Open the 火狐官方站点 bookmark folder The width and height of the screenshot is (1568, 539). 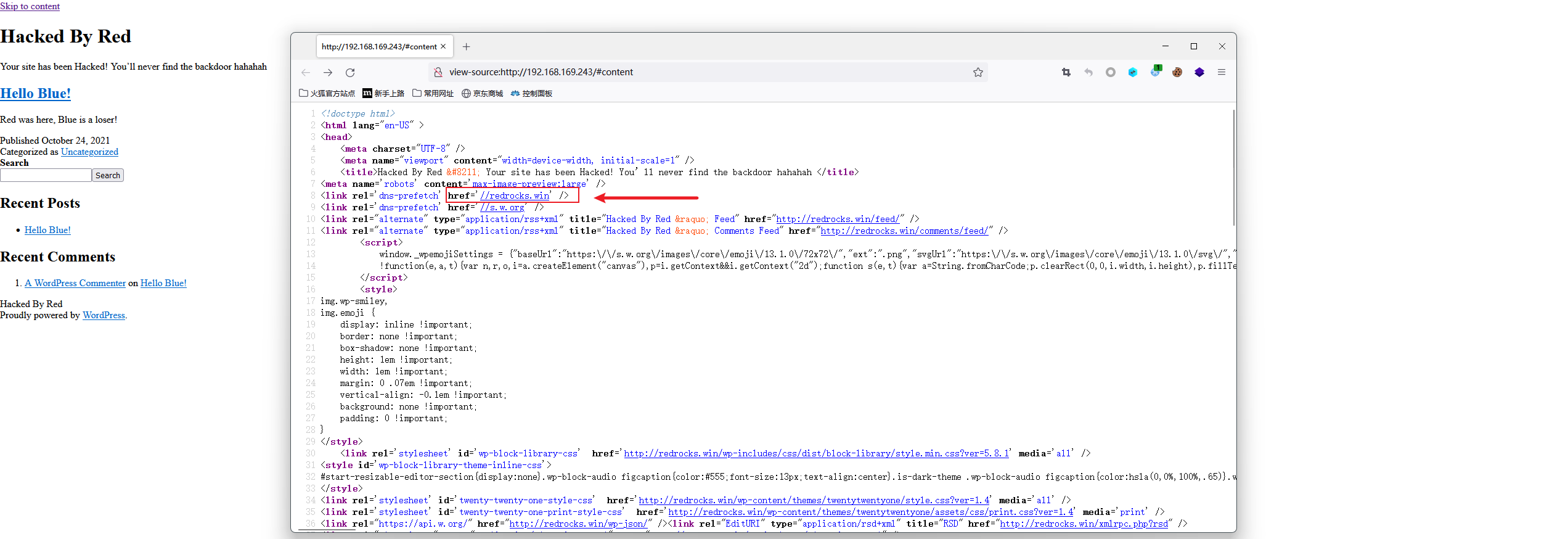tap(327, 94)
